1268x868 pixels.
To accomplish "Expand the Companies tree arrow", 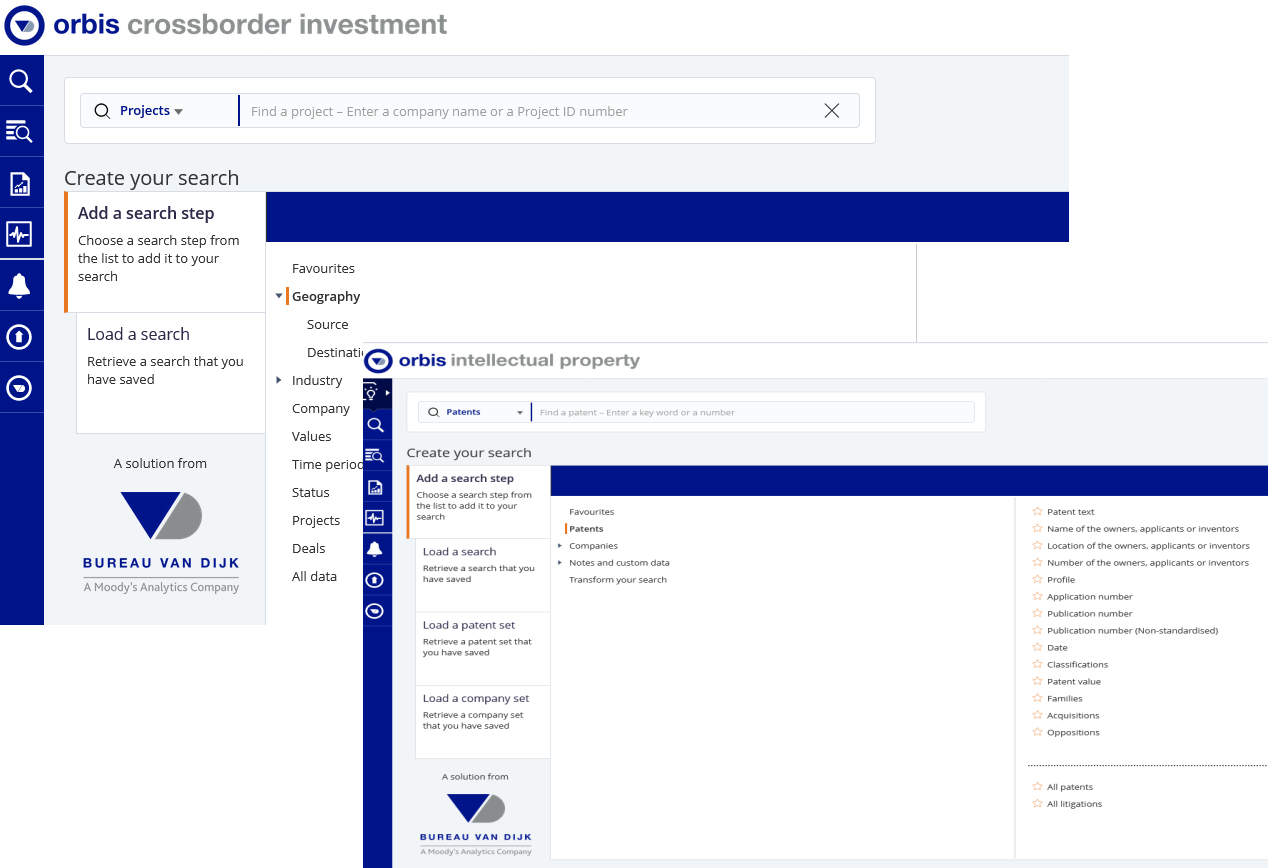I will tap(560, 546).
